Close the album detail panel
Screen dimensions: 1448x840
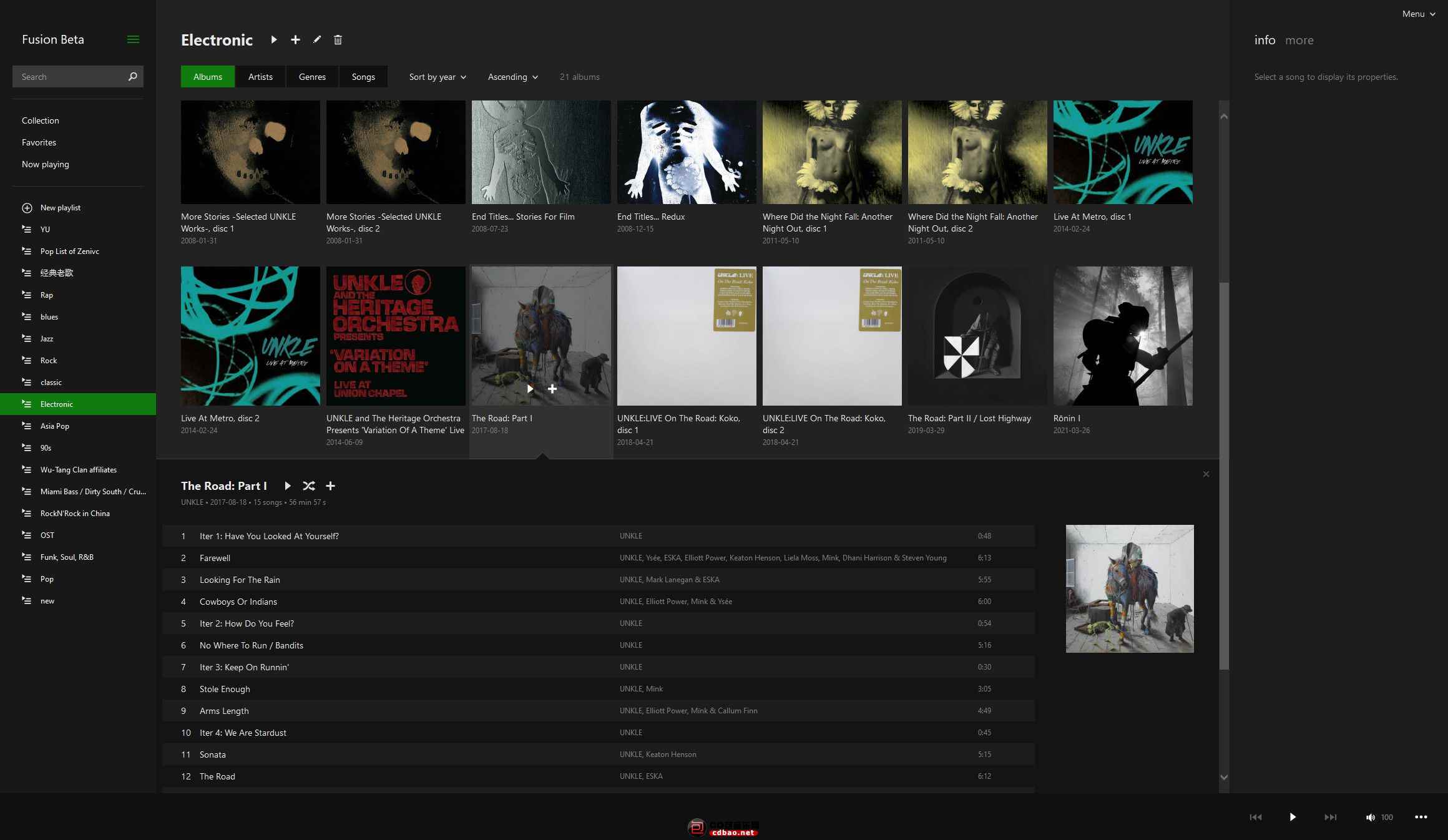click(x=1206, y=474)
